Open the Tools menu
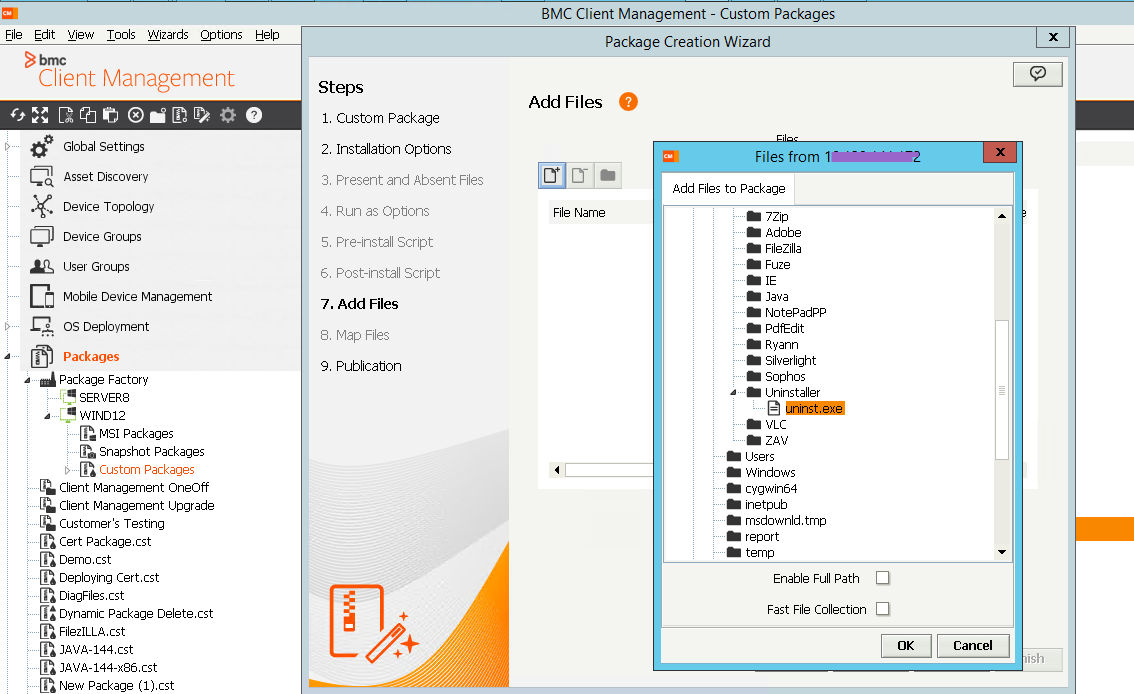The height and width of the screenshot is (694, 1134). point(121,35)
